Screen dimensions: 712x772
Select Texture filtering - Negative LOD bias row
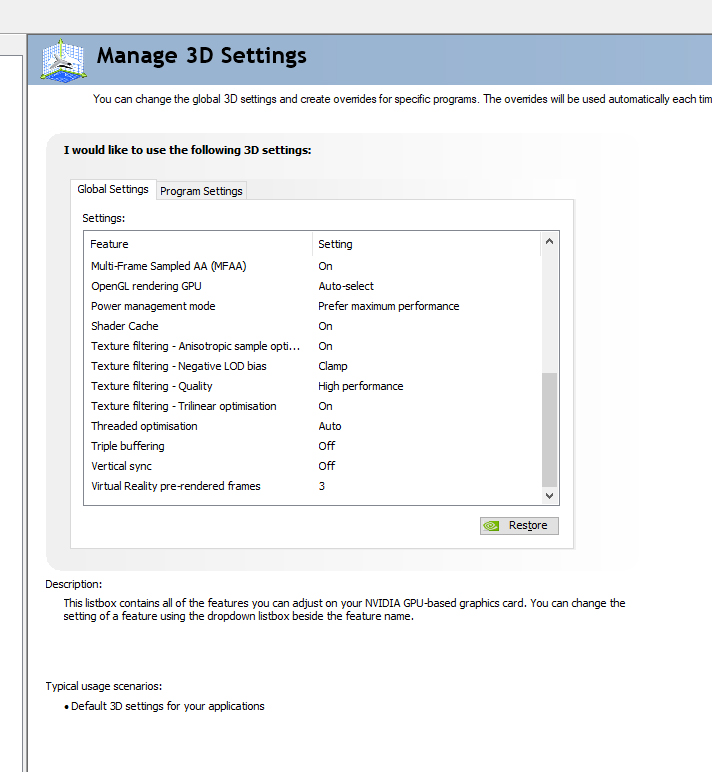pyautogui.click(x=178, y=366)
